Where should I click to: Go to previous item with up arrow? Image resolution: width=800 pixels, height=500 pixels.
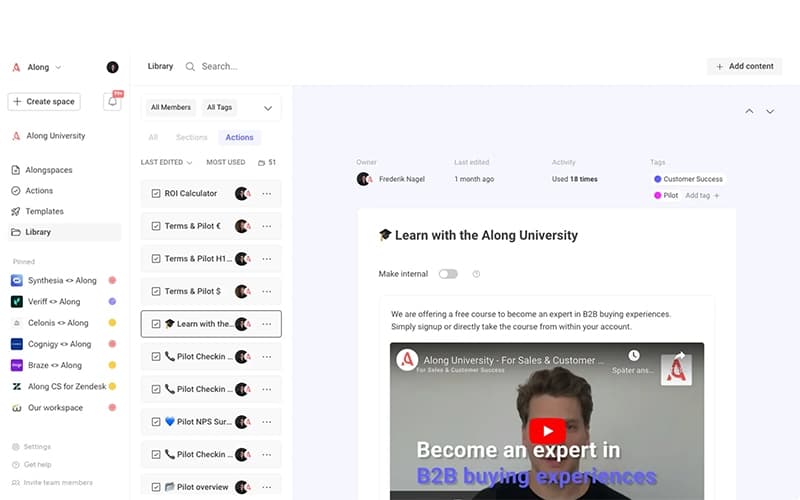click(x=749, y=111)
